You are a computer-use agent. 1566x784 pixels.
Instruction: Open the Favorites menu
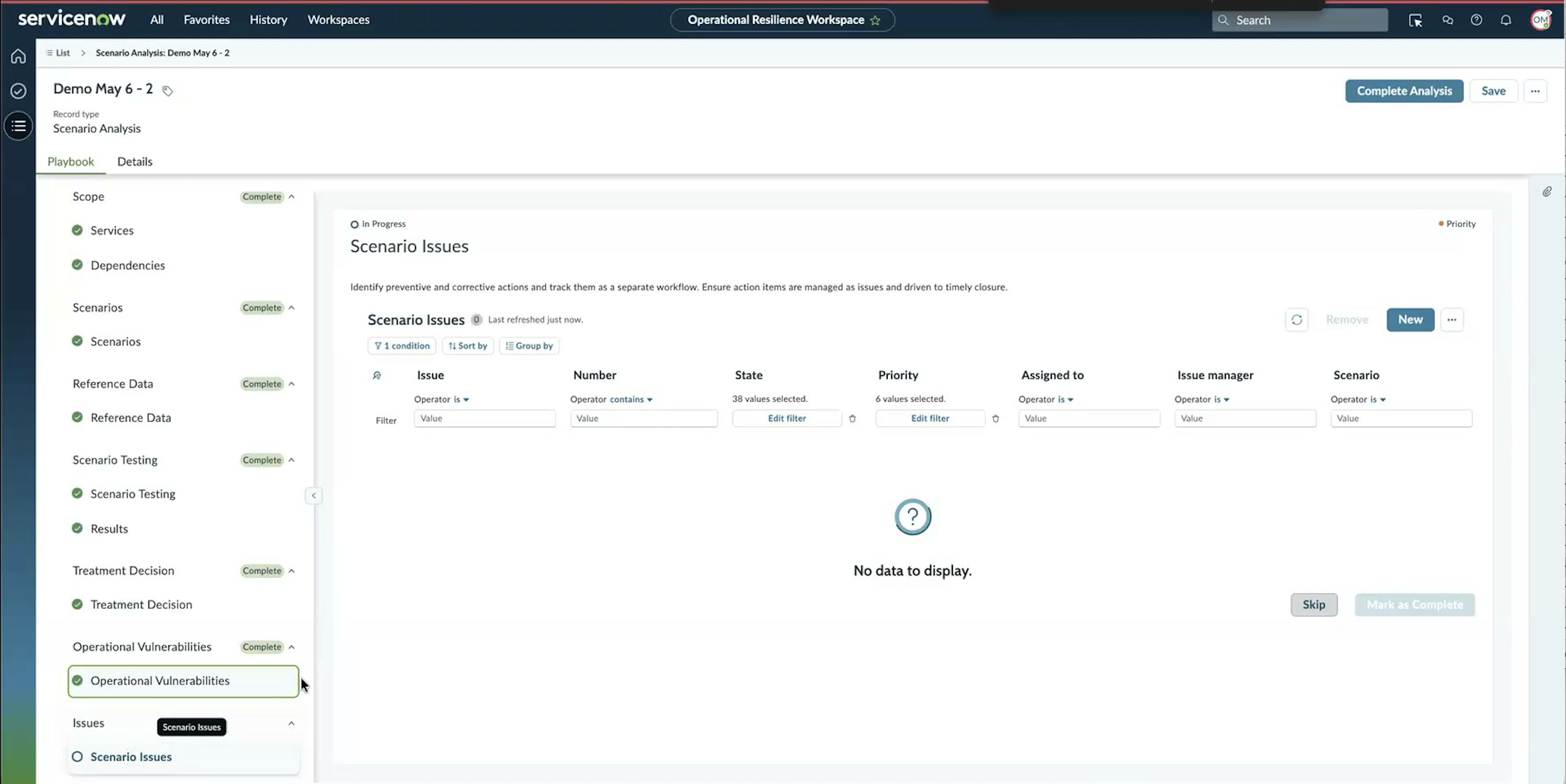pyautogui.click(x=207, y=20)
